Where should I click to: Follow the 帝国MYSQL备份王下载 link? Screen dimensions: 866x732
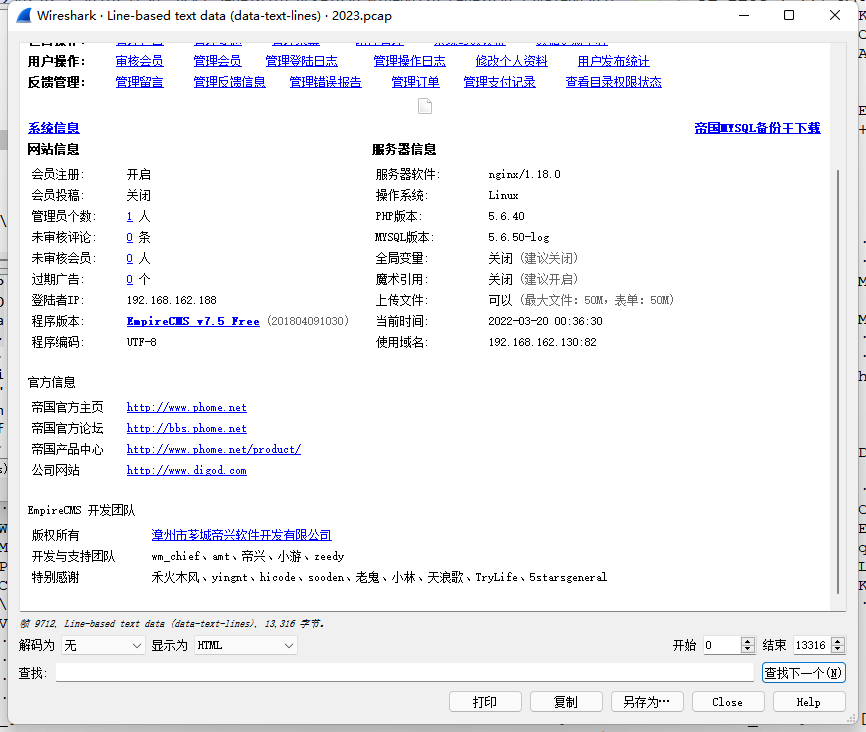757,128
